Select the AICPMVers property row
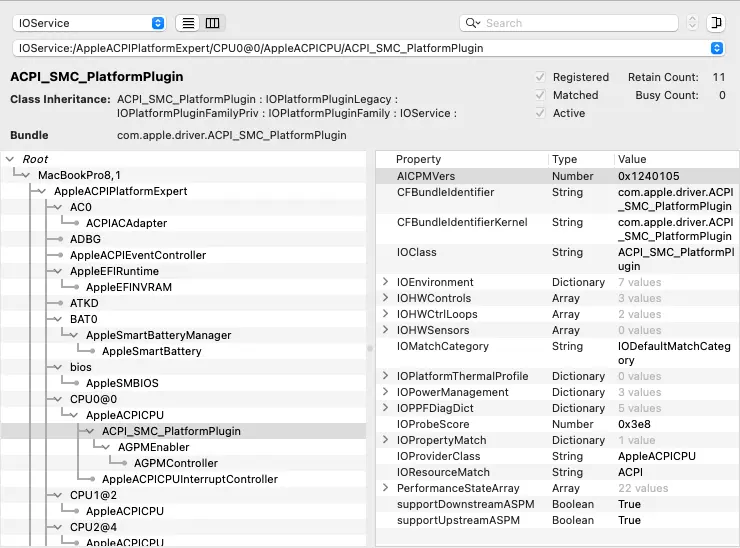 click(x=557, y=176)
